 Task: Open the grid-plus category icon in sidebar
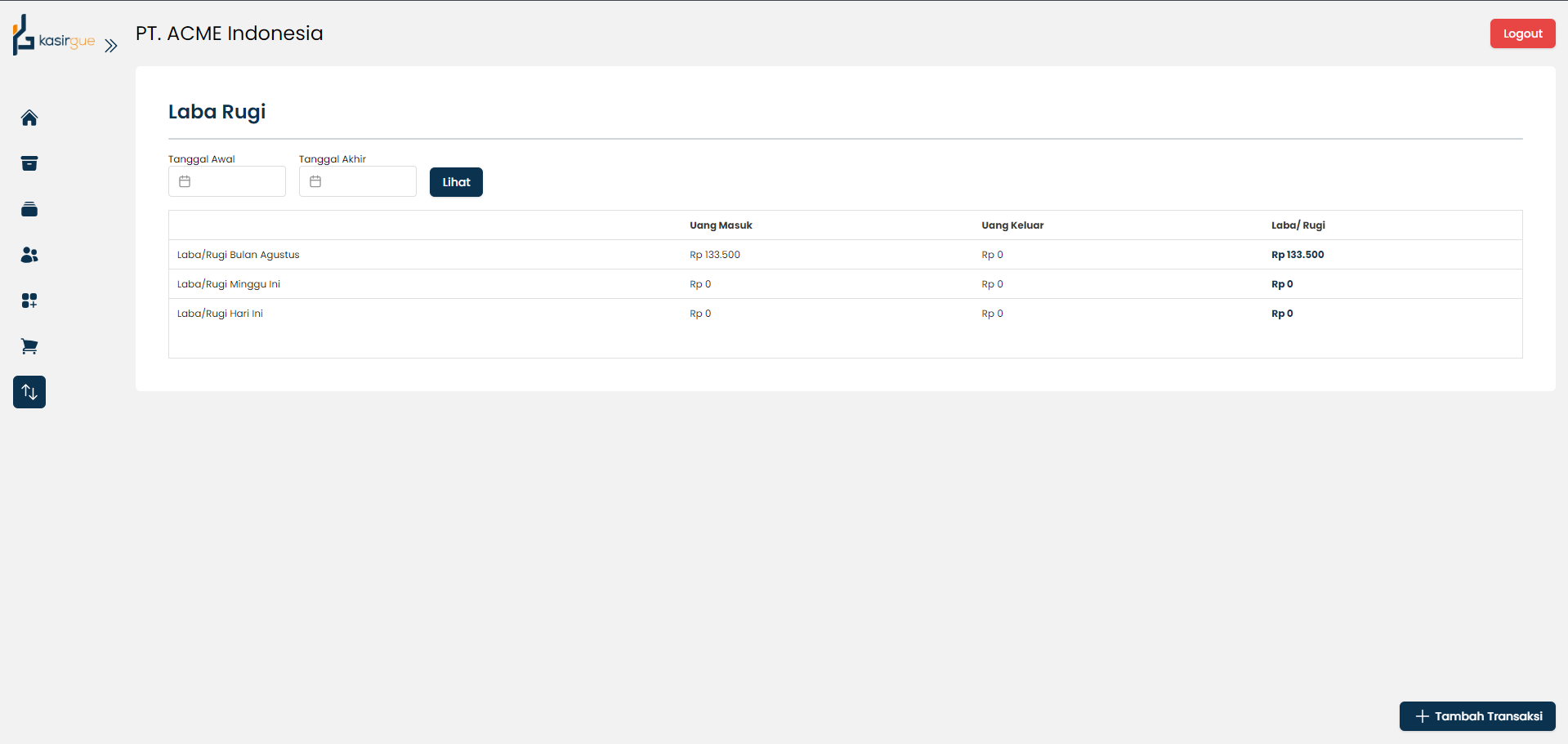tap(29, 301)
